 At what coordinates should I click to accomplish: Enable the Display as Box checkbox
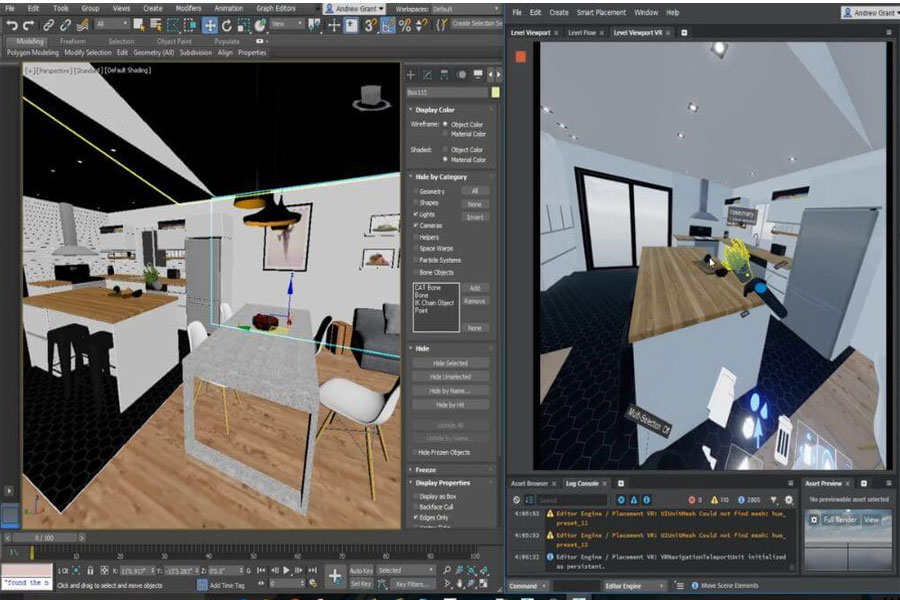(416, 496)
